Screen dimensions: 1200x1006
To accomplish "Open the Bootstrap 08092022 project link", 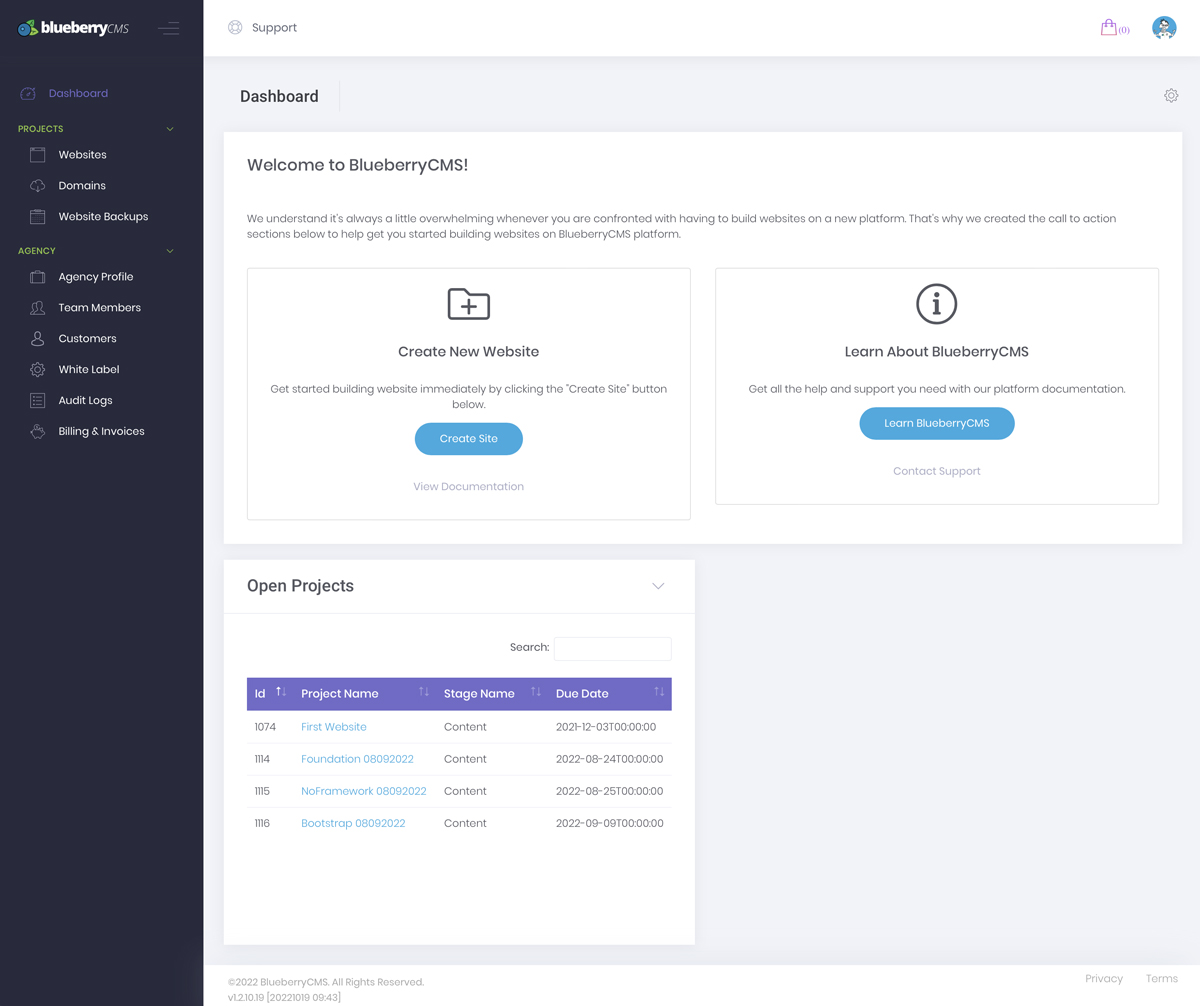I will point(353,823).
